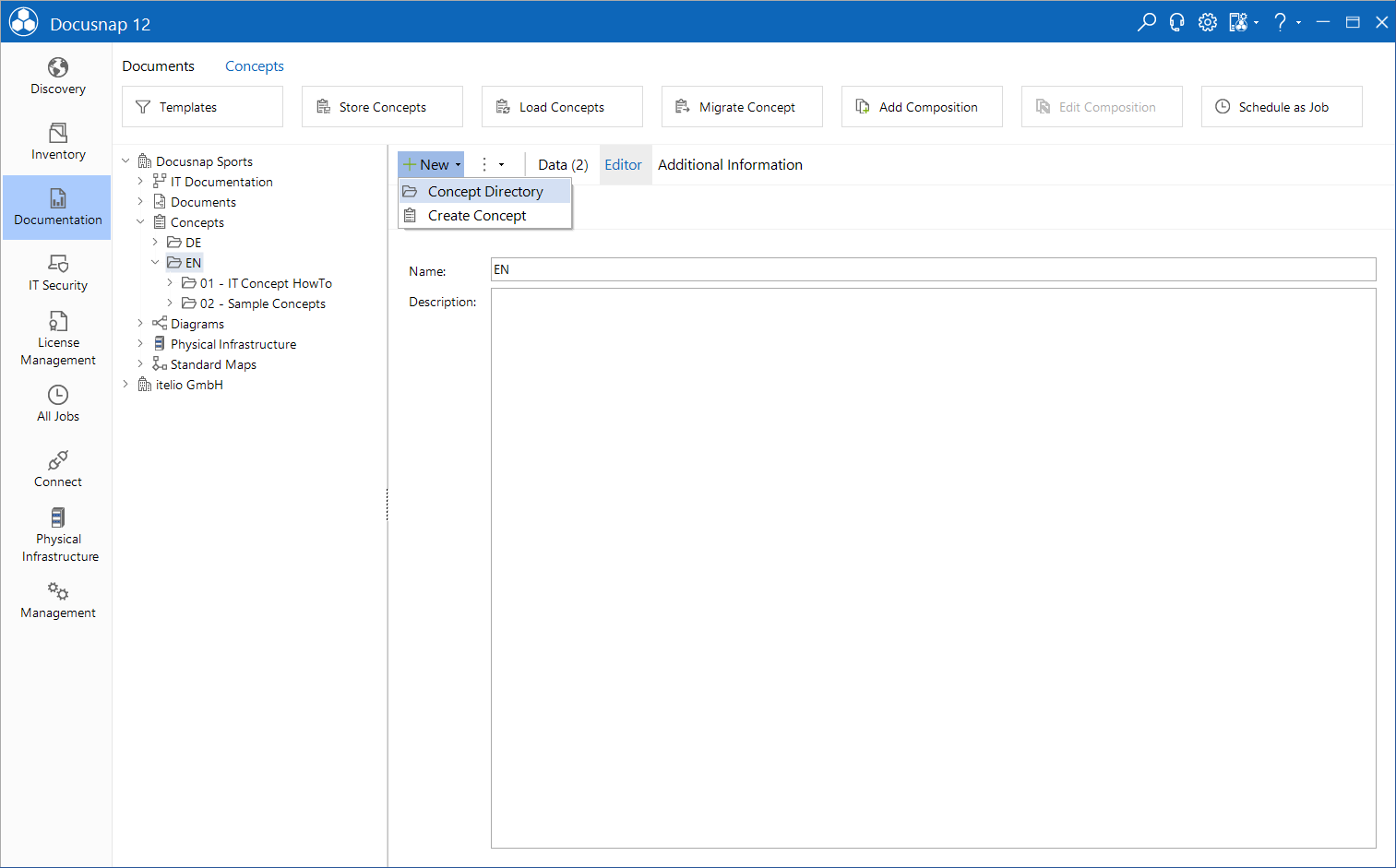Switch to the Documents tab

point(158,65)
